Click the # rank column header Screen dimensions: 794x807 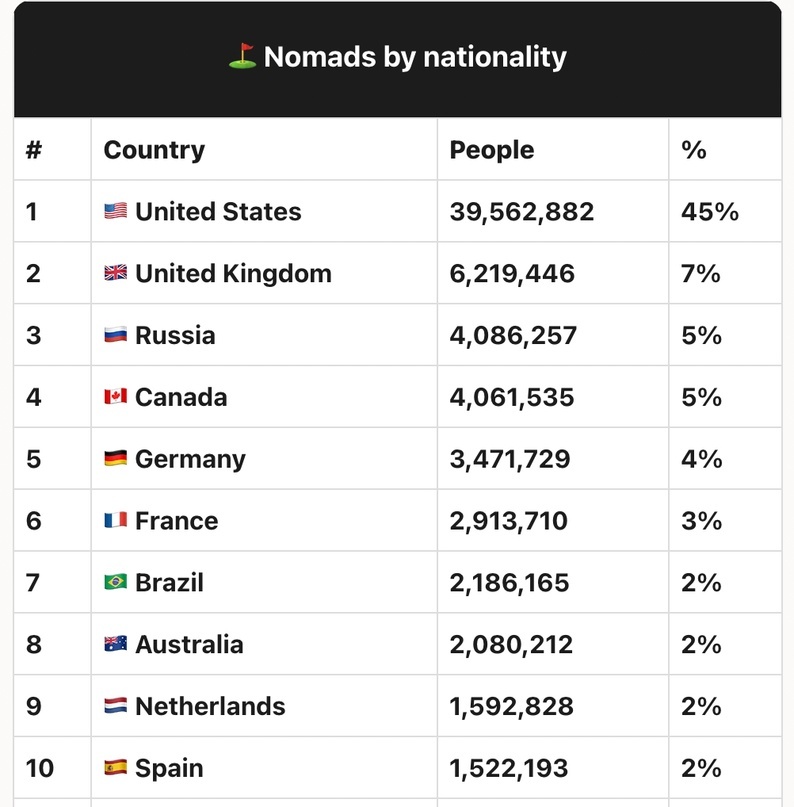(x=34, y=150)
